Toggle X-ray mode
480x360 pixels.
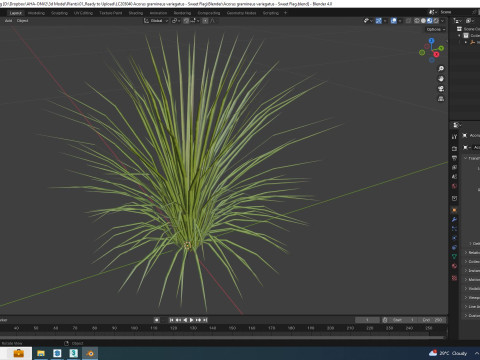[408, 21]
